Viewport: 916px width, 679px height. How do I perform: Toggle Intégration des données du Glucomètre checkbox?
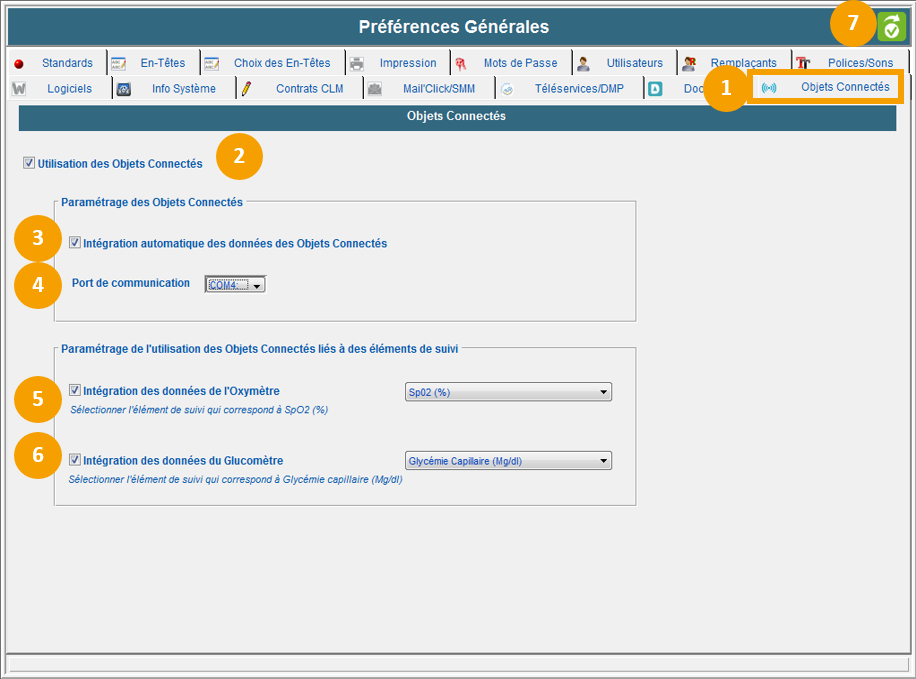pos(75,460)
